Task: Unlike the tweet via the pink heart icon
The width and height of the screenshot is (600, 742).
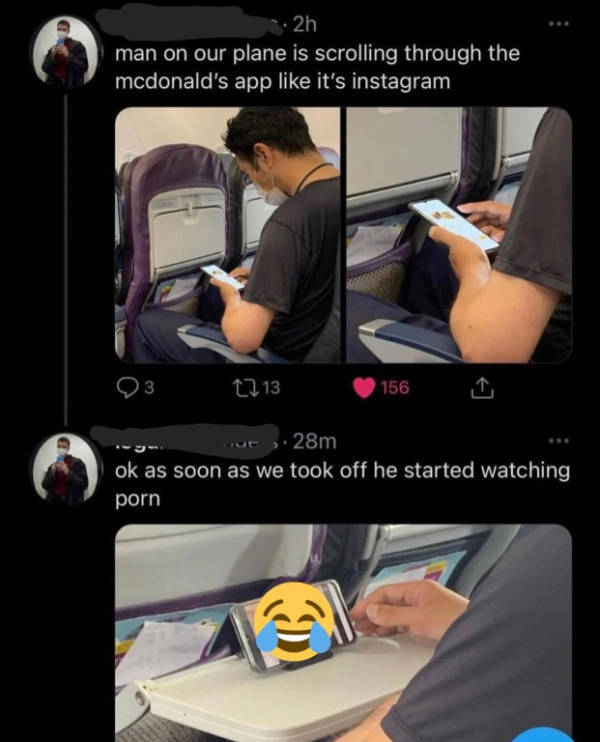Action: pos(364,388)
